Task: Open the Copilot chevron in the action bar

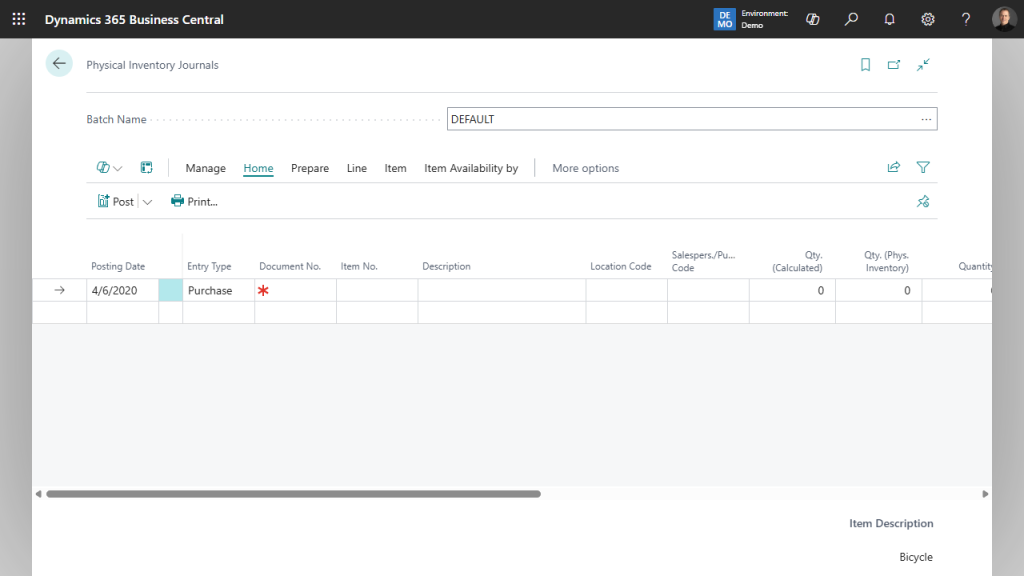Action: (x=115, y=167)
